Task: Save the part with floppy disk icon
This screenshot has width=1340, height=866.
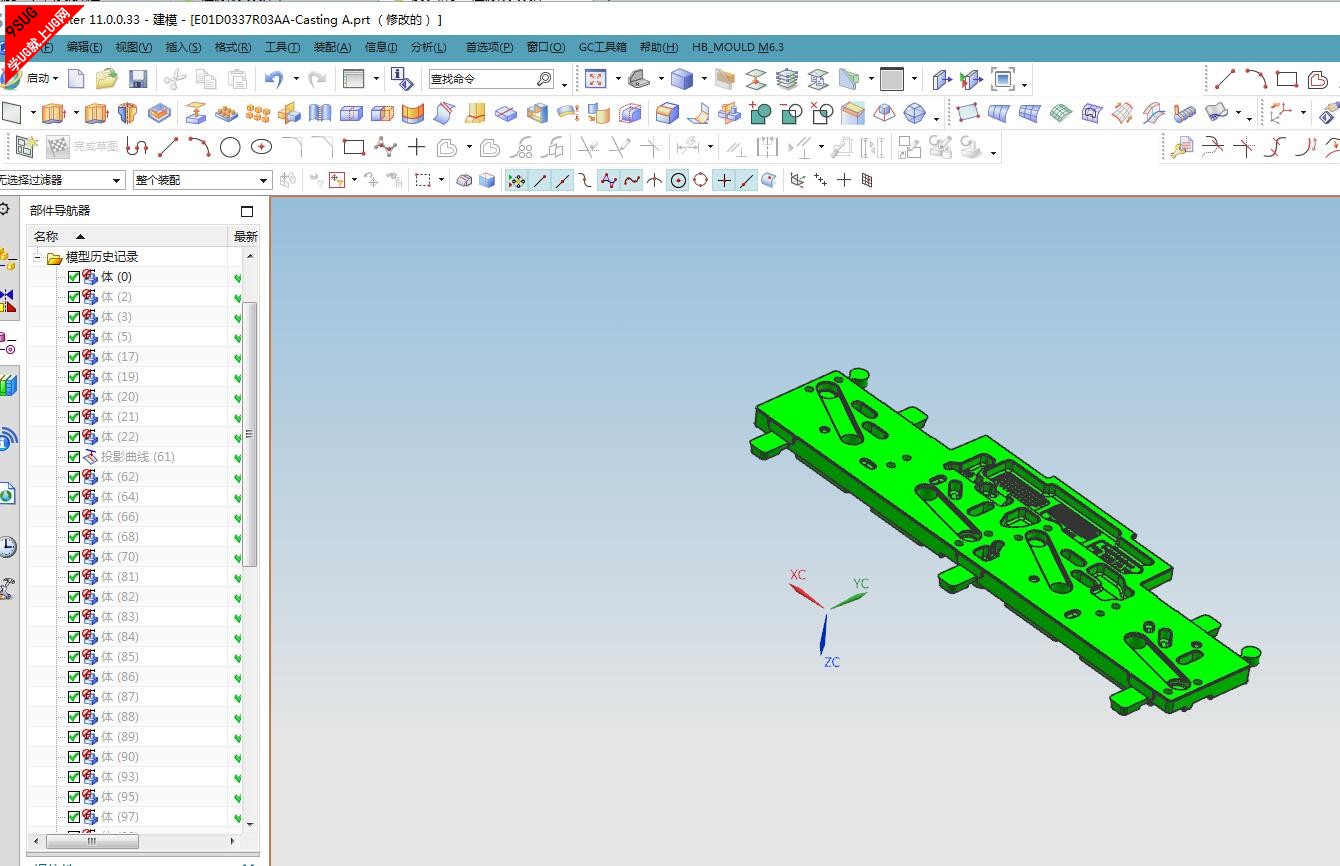Action: (138, 79)
